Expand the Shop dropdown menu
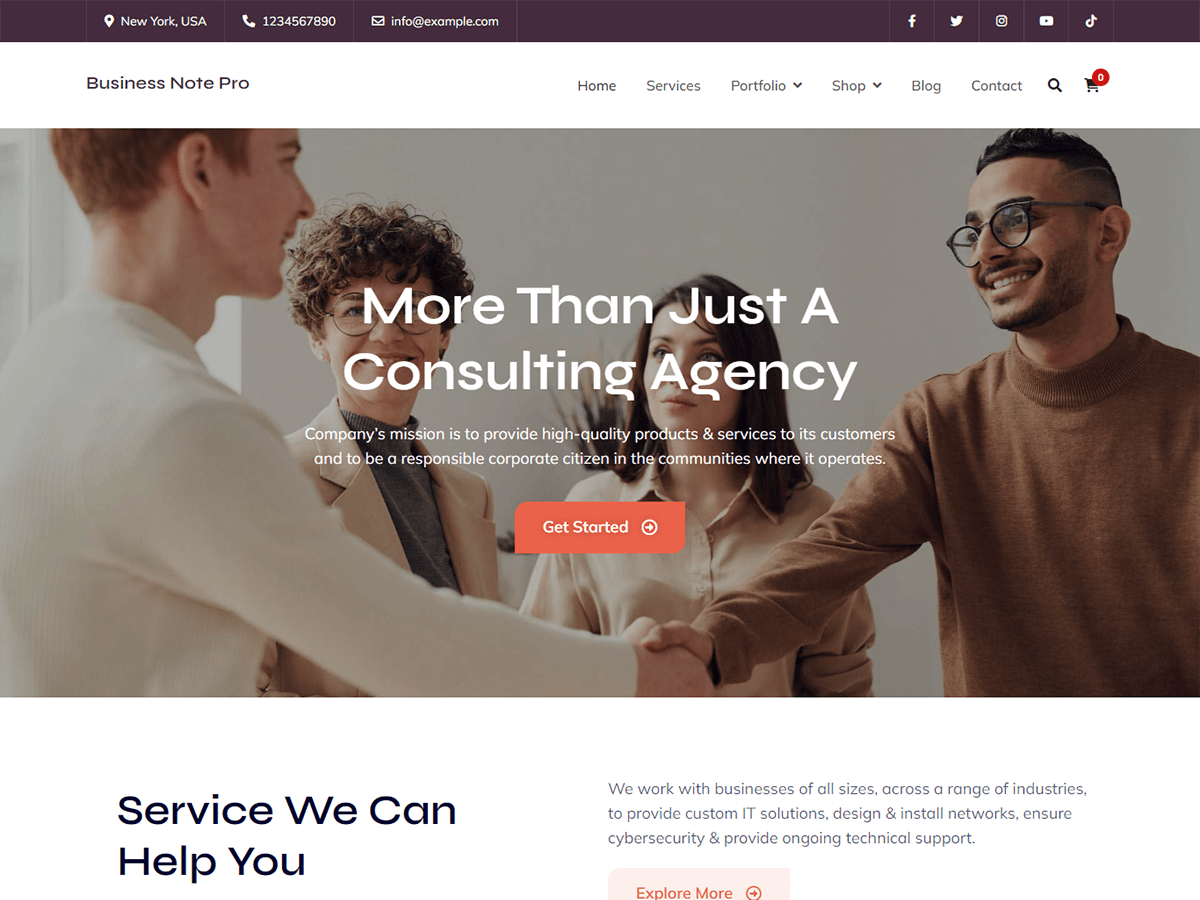This screenshot has height=900, width=1200. click(x=856, y=86)
